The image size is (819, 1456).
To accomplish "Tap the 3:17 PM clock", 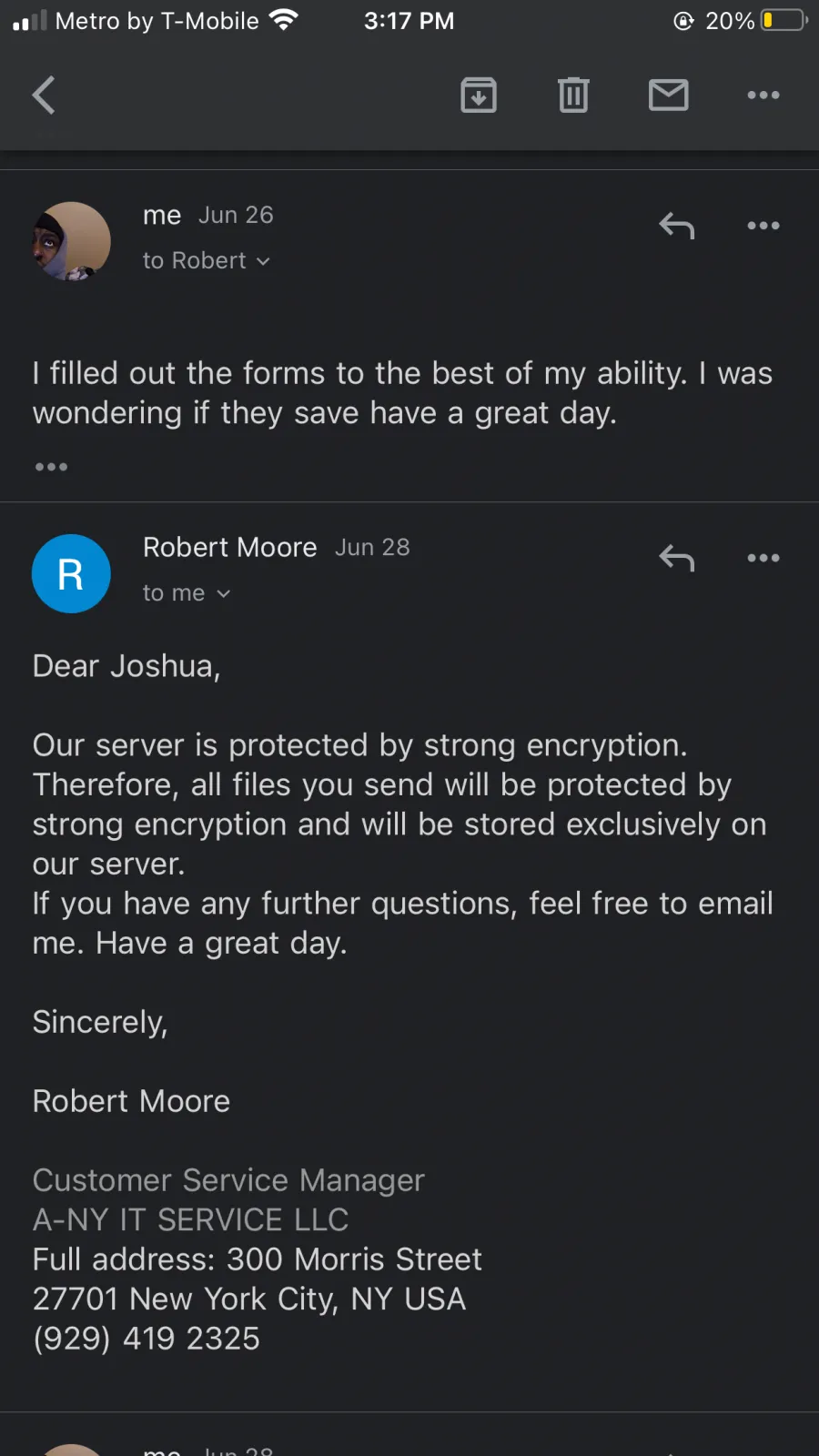I will point(409,20).
